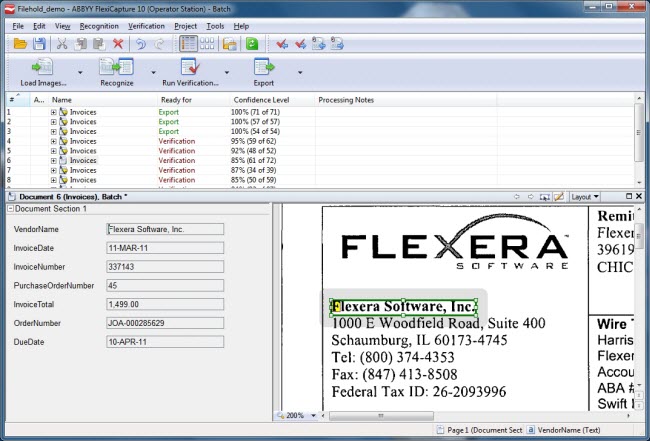Viewport: 650px width, 441px height.
Task: Close the Document 6 pane
Action: point(639,196)
